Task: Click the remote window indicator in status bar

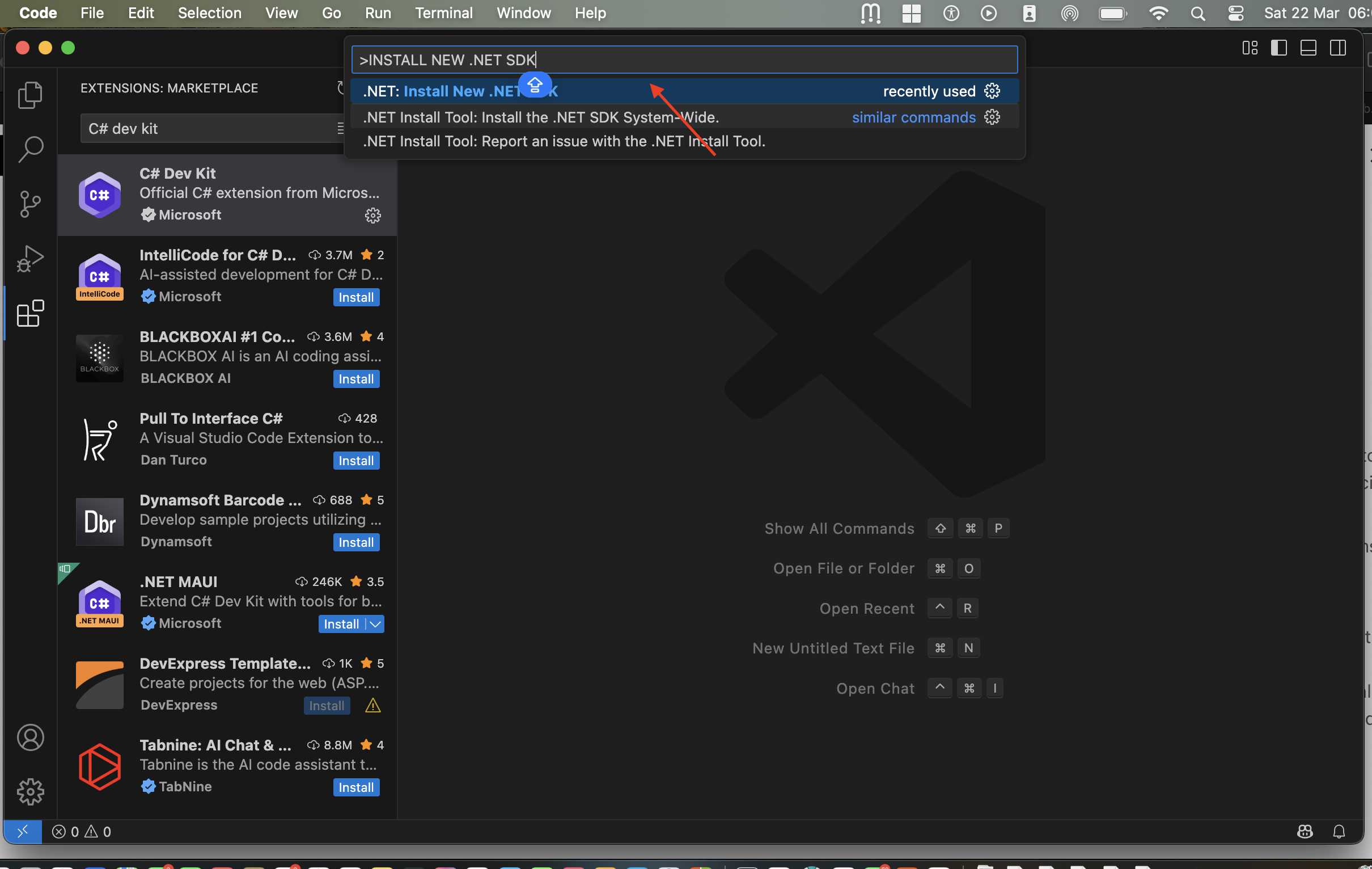Action: tap(23, 832)
